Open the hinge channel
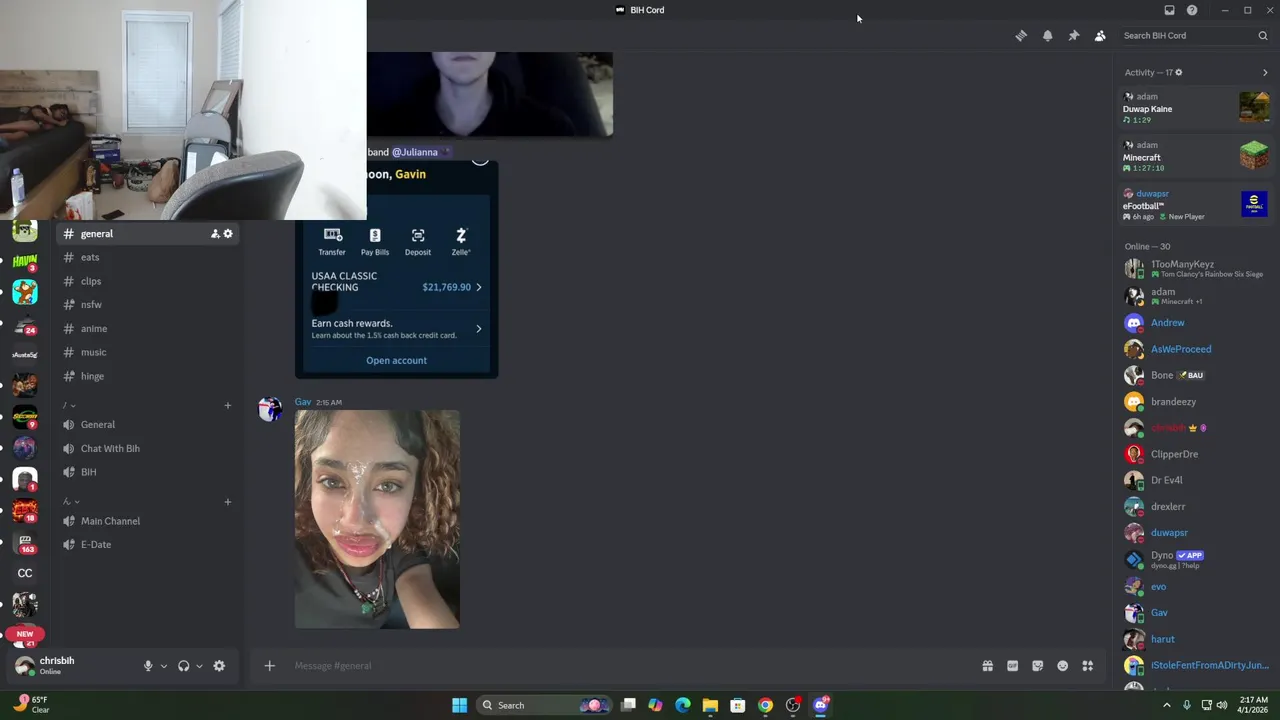This screenshot has width=1280, height=720. coord(148,377)
